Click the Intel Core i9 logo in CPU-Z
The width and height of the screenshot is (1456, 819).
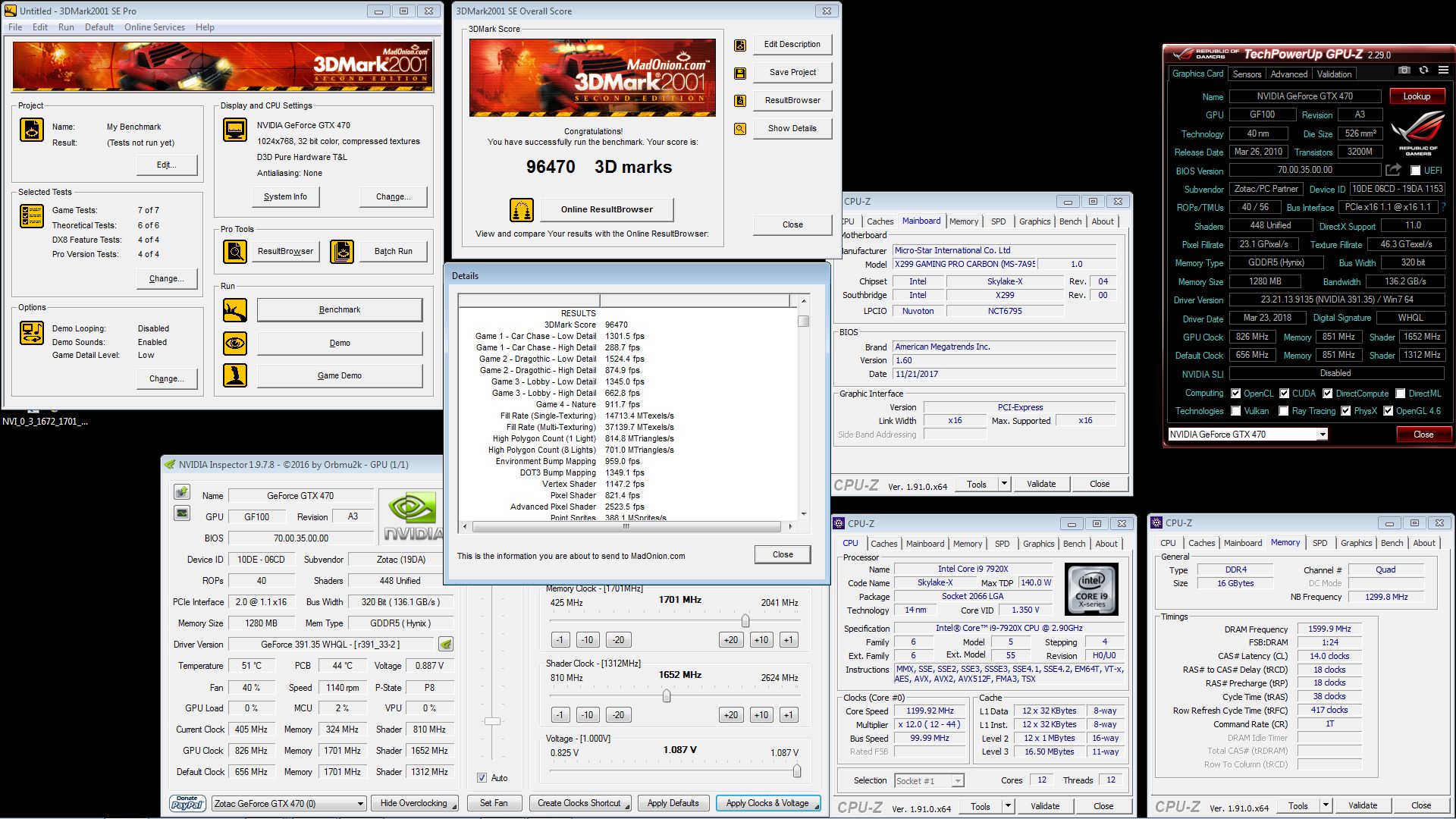(1091, 588)
